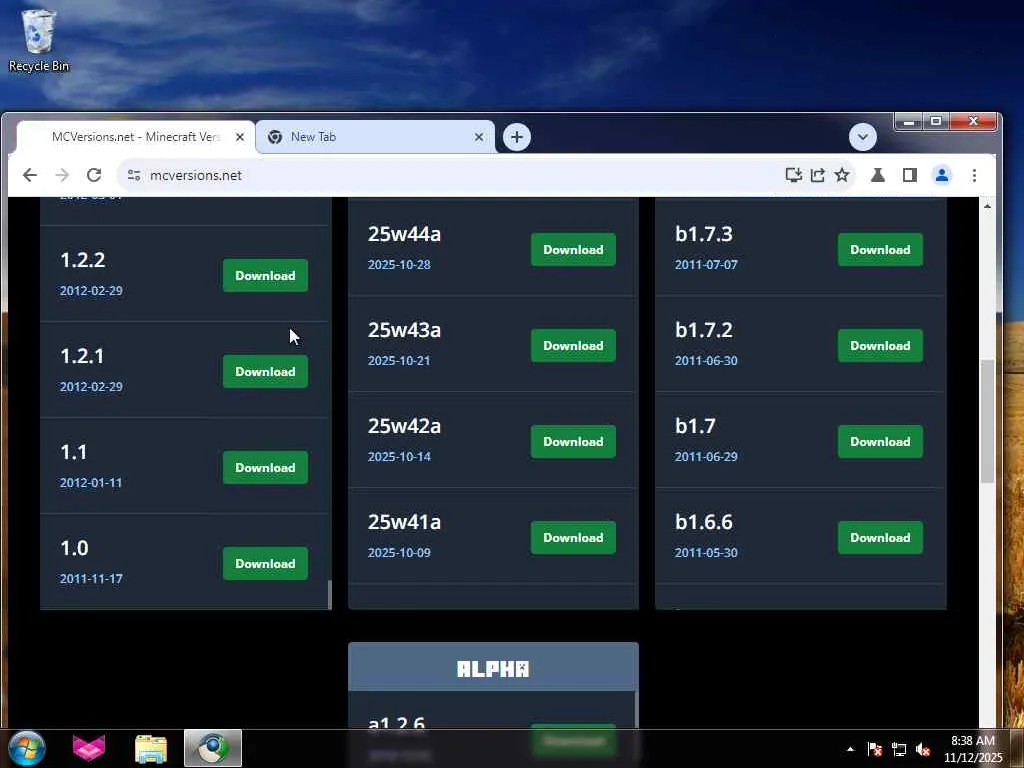Download snapshot 25w41a
This screenshot has height=768, width=1024.
573,537
